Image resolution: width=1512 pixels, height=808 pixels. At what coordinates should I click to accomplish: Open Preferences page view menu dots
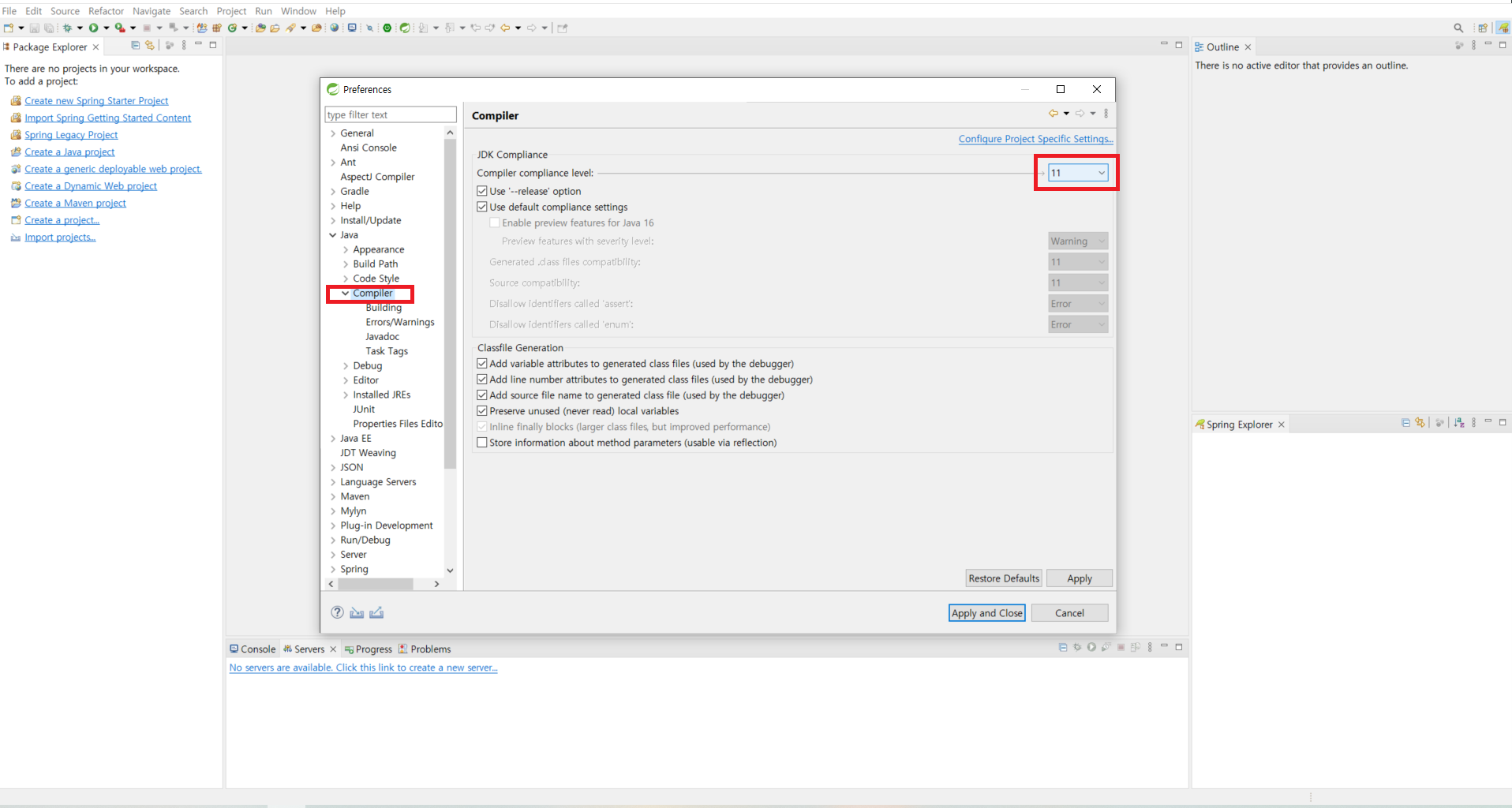[x=1106, y=114]
